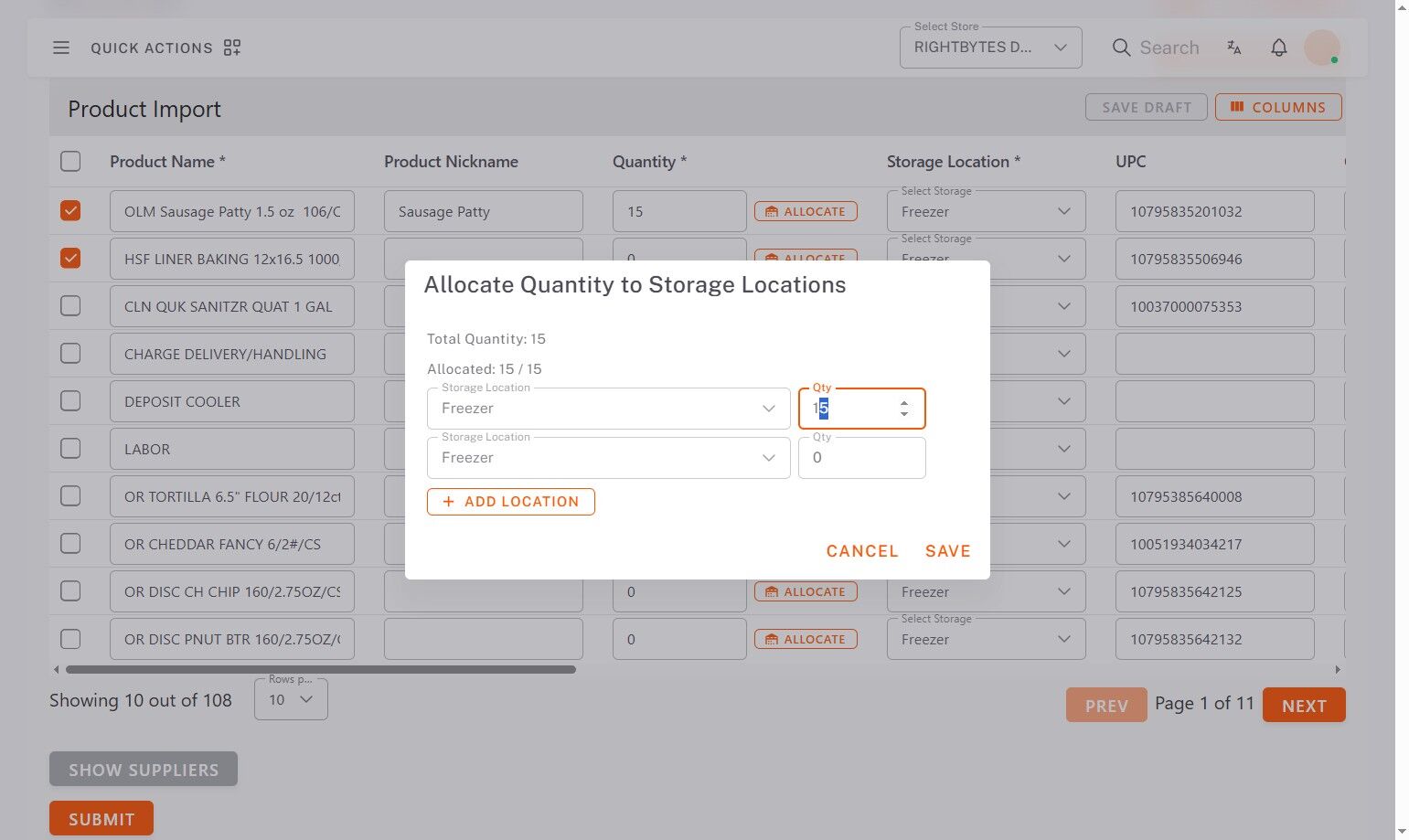Image resolution: width=1409 pixels, height=840 pixels.
Task: Click the horizontal table scrollbar
Action: (320, 669)
